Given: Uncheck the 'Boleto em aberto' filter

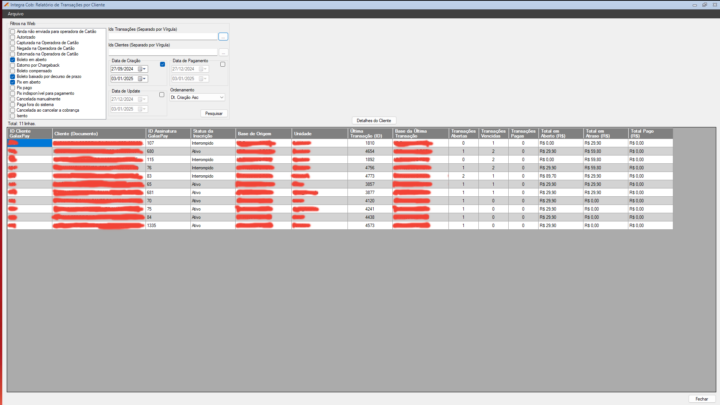Looking at the screenshot, I should pyautogui.click(x=12, y=60).
